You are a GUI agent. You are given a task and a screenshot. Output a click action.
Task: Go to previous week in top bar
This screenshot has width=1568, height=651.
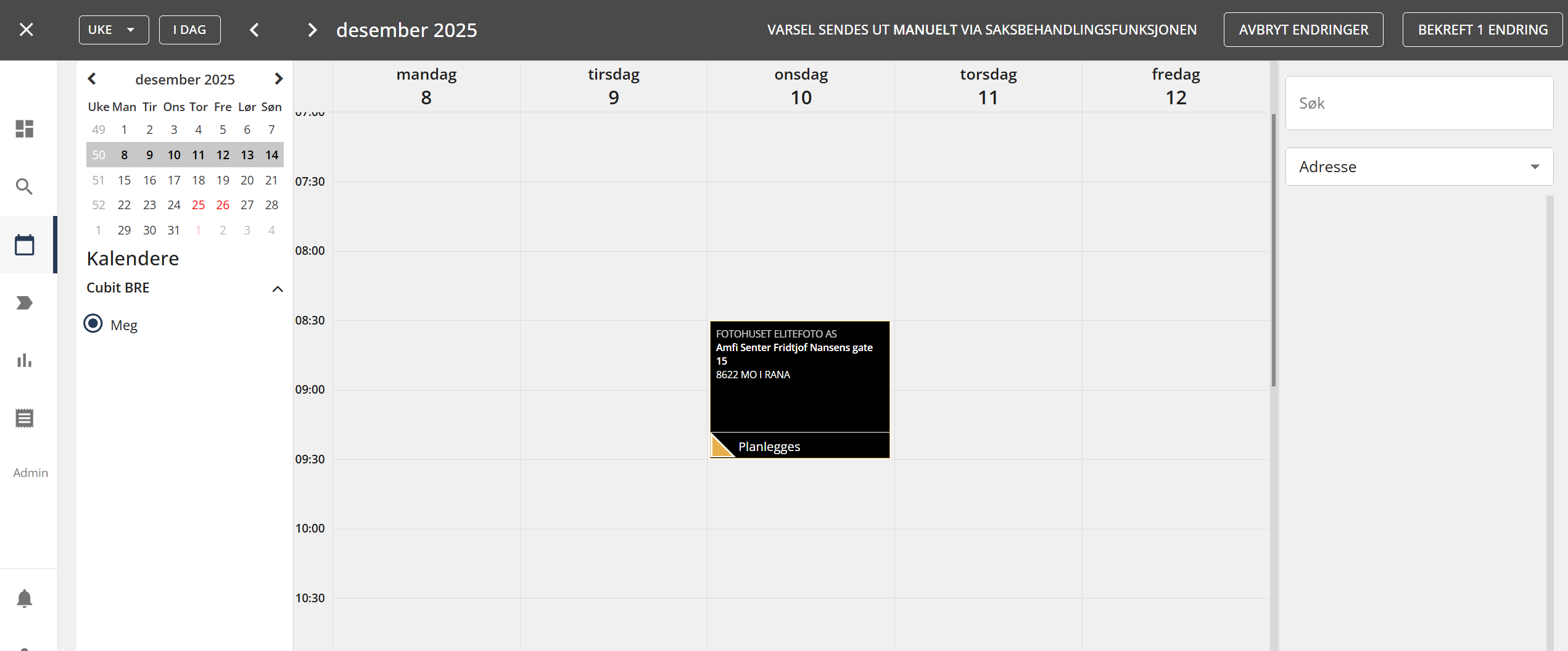coord(254,30)
